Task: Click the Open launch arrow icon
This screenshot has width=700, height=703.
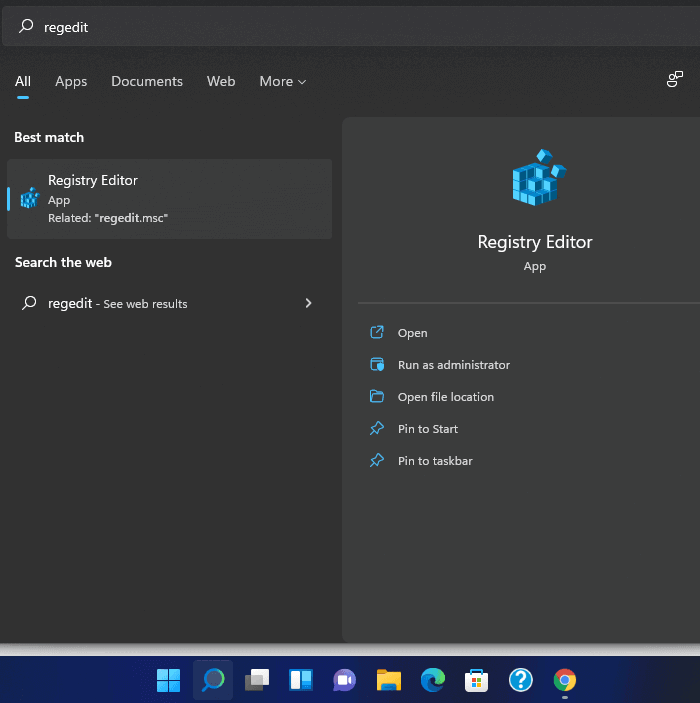Action: click(377, 332)
